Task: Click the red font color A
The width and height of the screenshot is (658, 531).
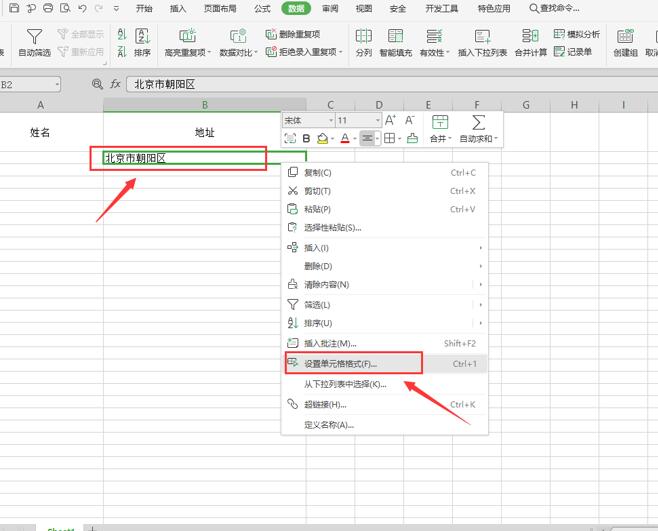Action: click(345, 138)
